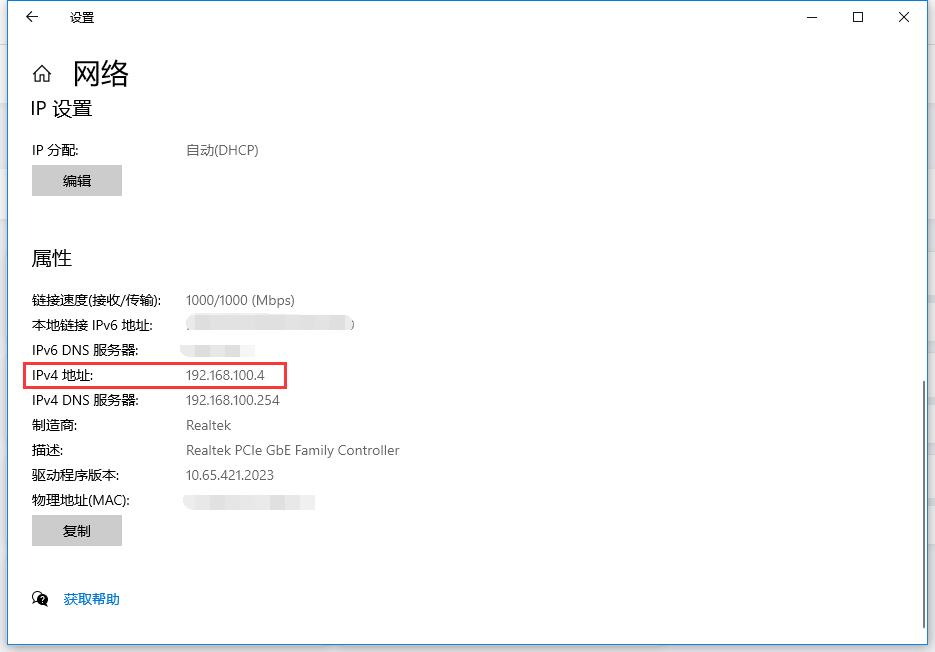Click the IPv4 DNS server value 192.168.100.254
935x652 pixels.
coord(233,400)
